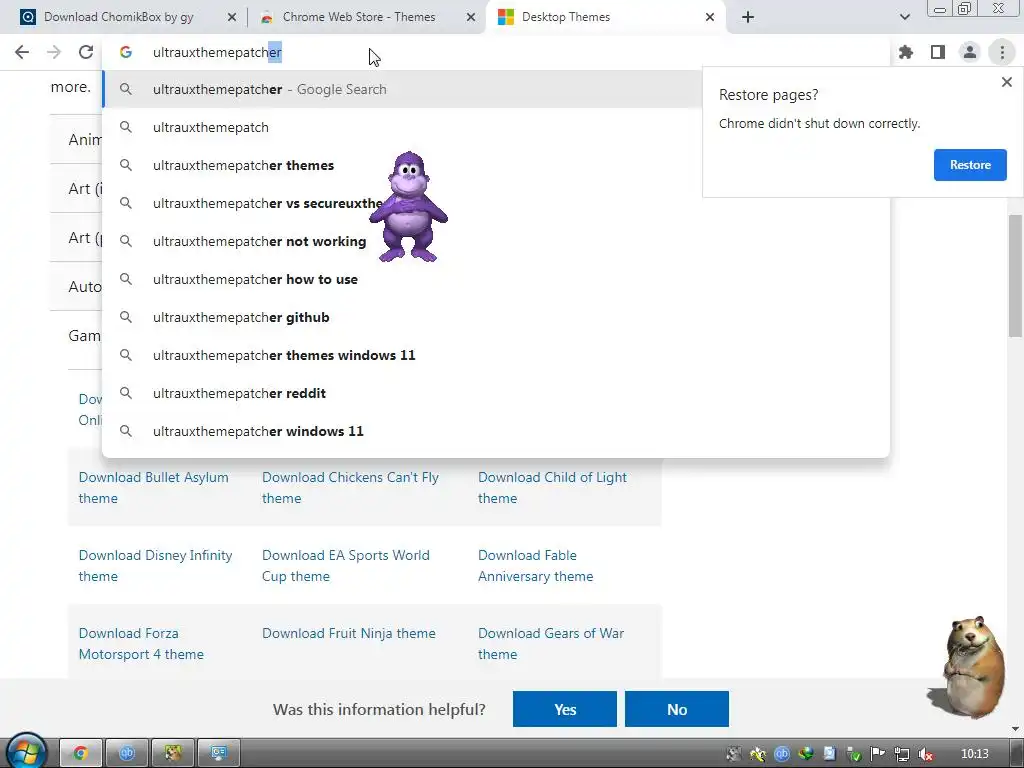Click the qBittorrent system tray icon
Viewport: 1024px width, 768px height.
tap(782, 754)
